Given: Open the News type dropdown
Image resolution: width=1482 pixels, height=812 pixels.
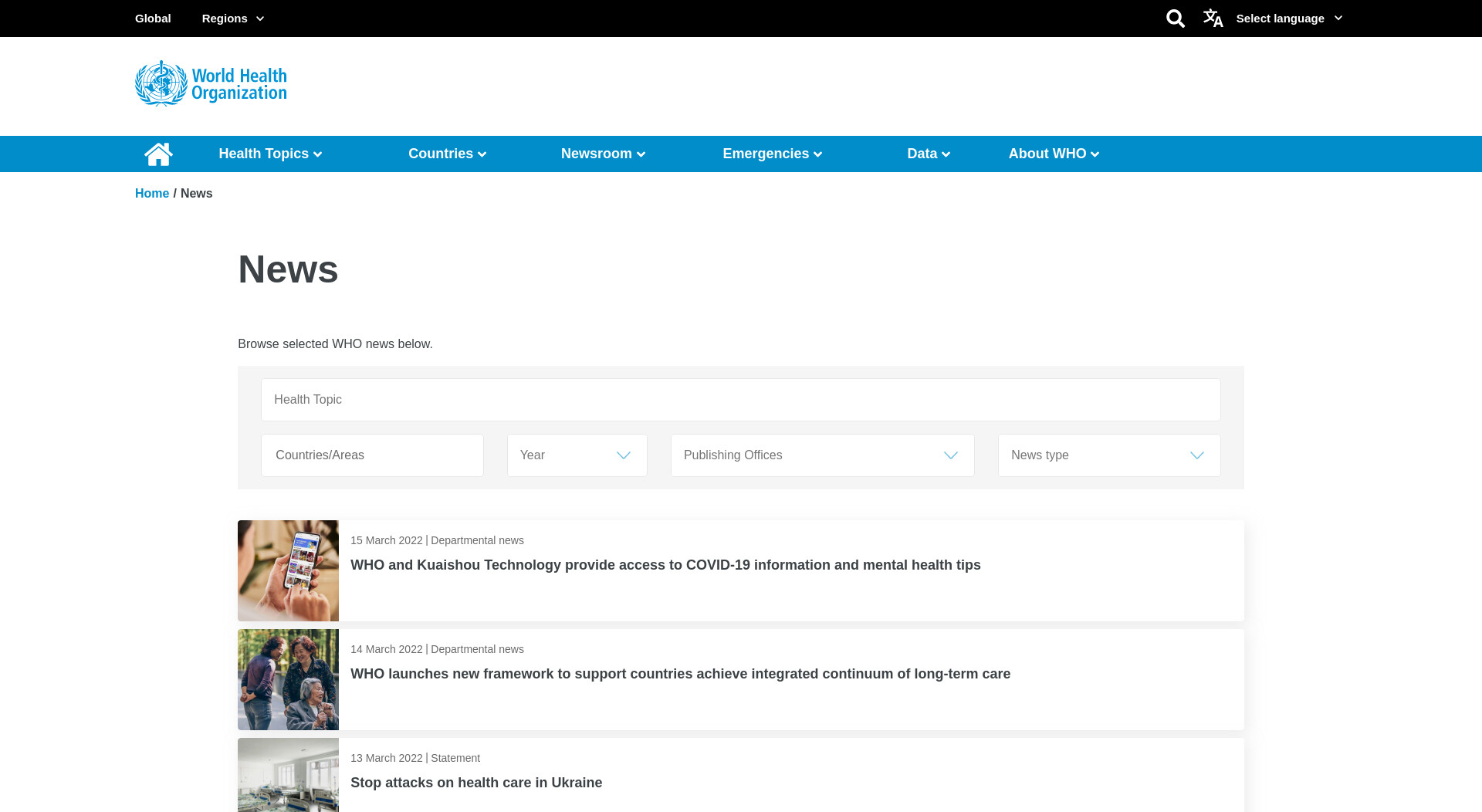Looking at the screenshot, I should click(x=1109, y=455).
